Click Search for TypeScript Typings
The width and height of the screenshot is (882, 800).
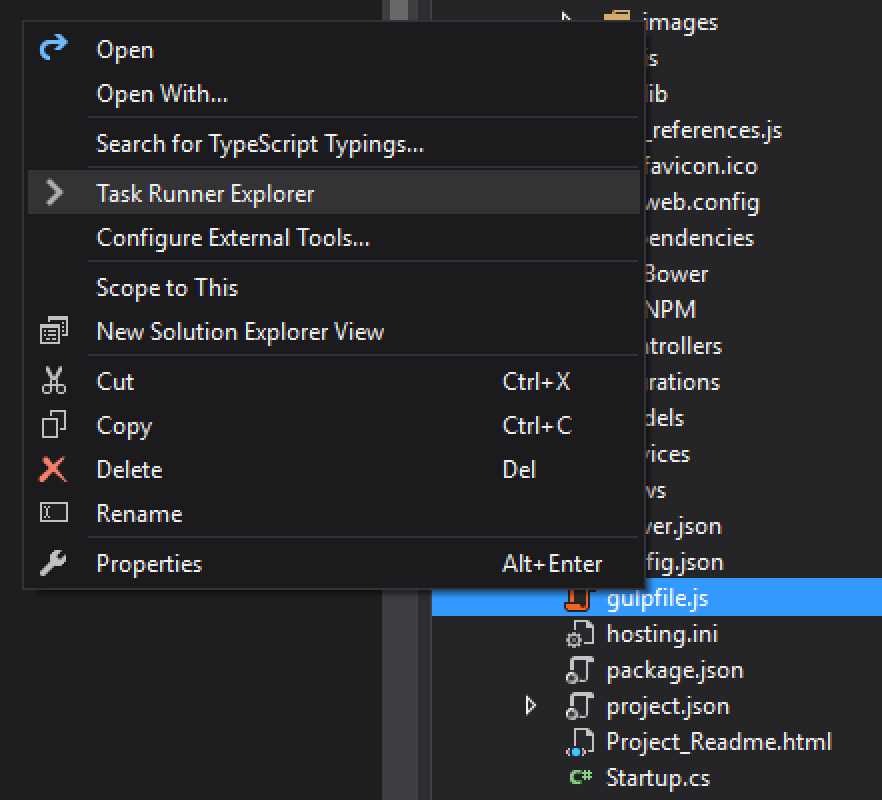click(236, 143)
